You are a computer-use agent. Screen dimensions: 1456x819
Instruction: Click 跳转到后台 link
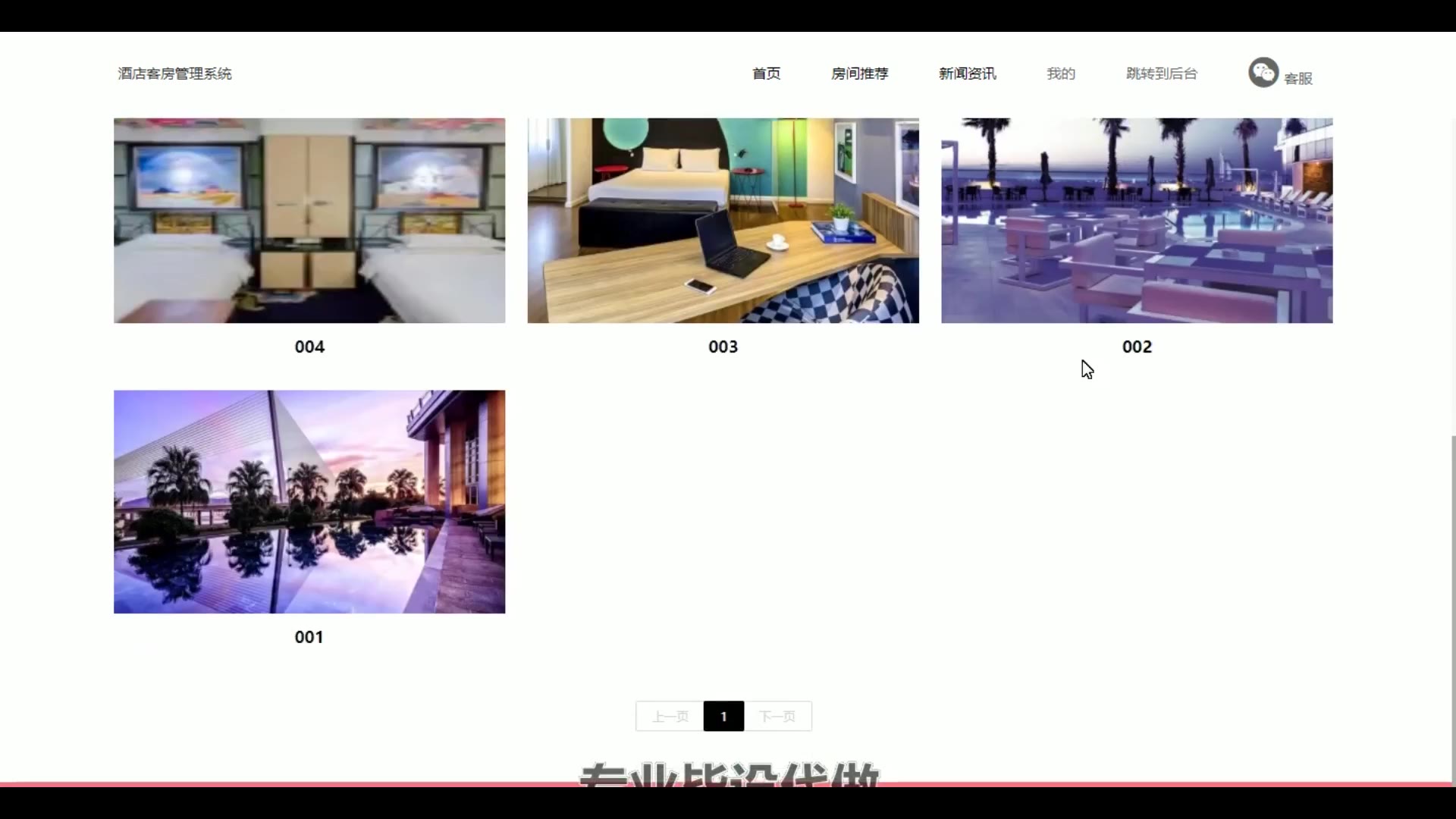(x=1161, y=74)
